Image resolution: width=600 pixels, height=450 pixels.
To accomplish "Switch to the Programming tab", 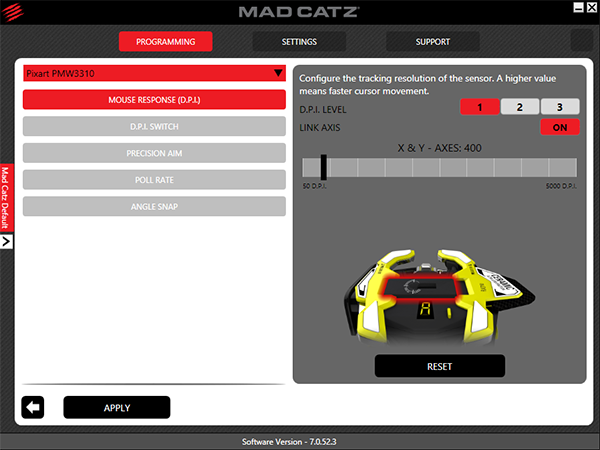I will click(166, 41).
